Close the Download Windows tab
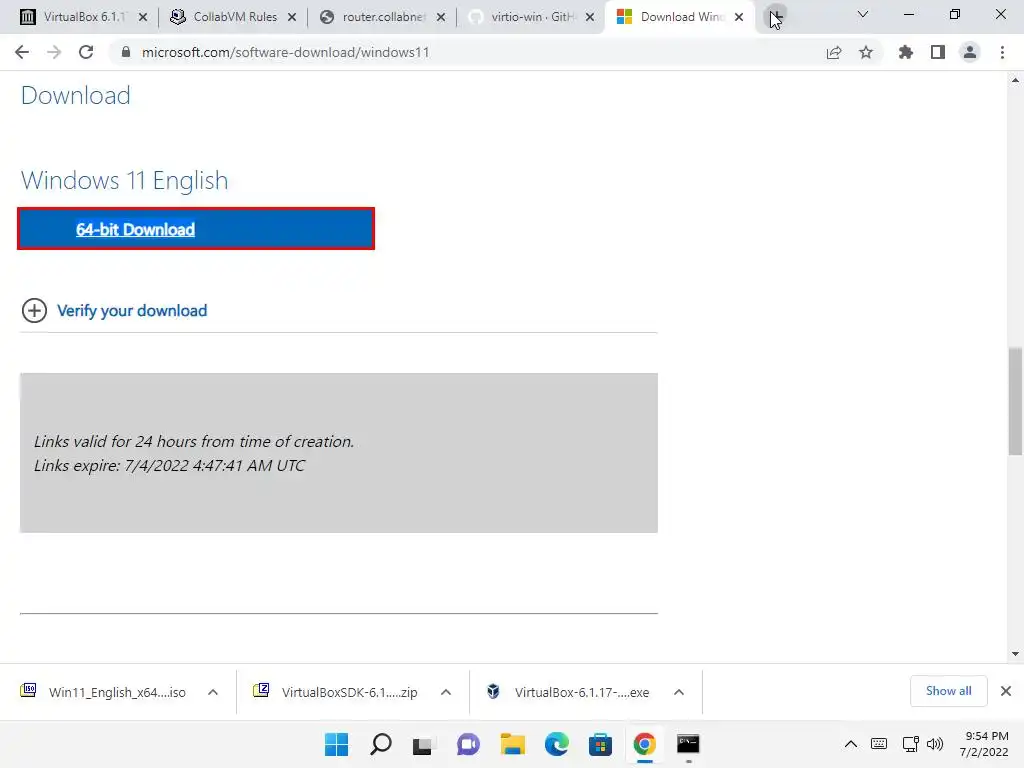 click(x=739, y=17)
